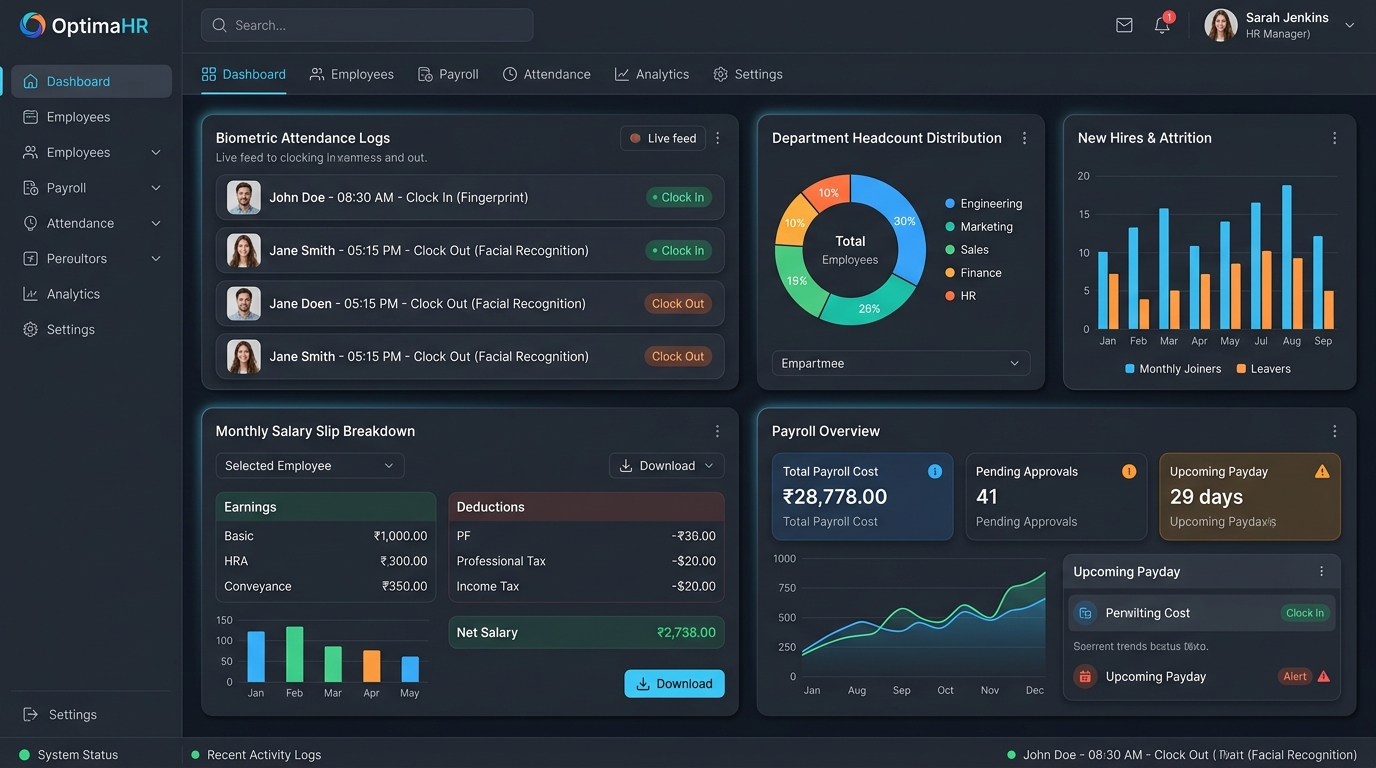1376x768 pixels.
Task: Expand the Peroultors sidebar chevron
Action: pyautogui.click(x=156, y=259)
